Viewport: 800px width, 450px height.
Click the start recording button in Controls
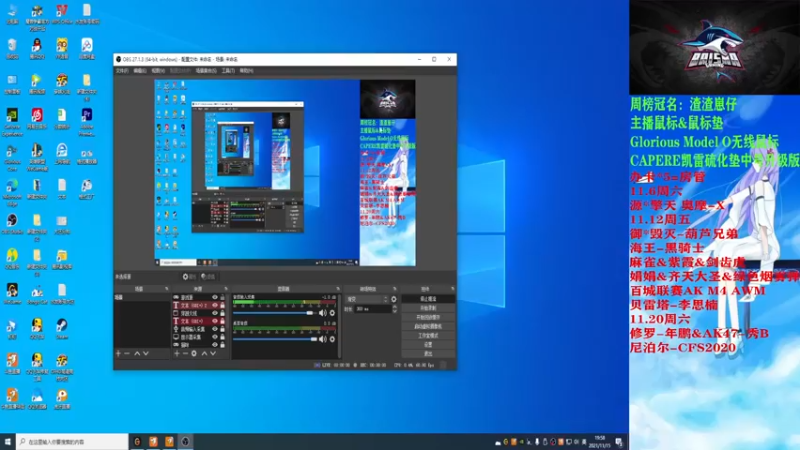pos(428,308)
